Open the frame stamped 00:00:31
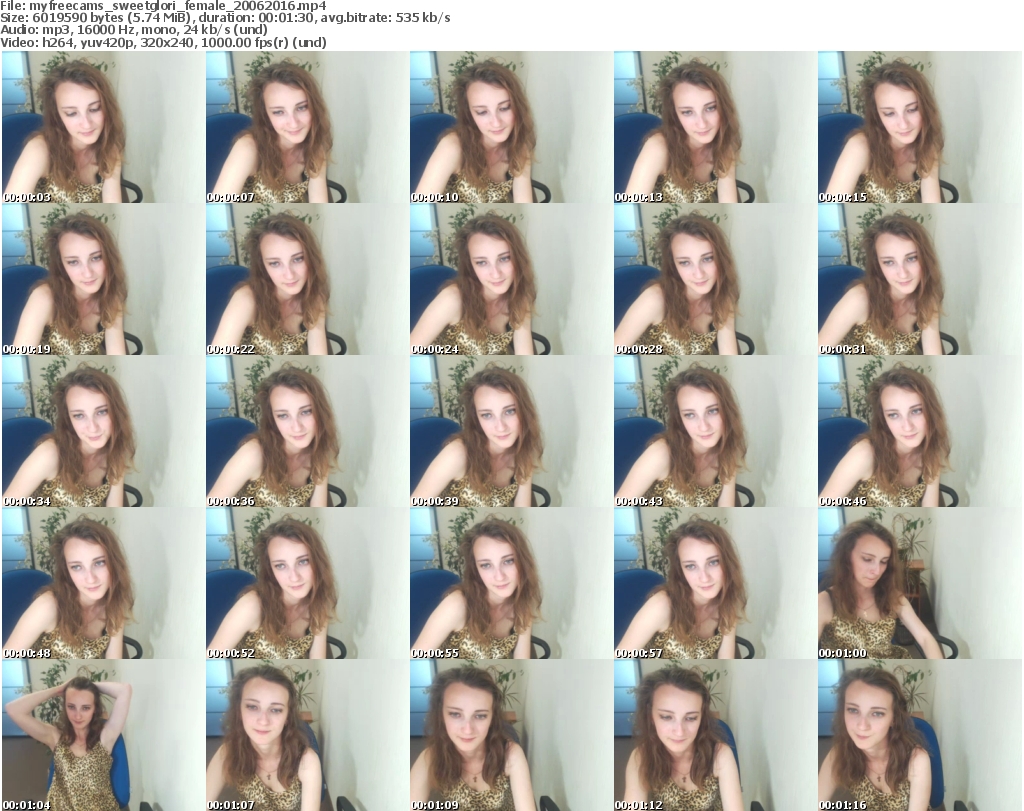The width and height of the screenshot is (1024, 811). [920, 279]
